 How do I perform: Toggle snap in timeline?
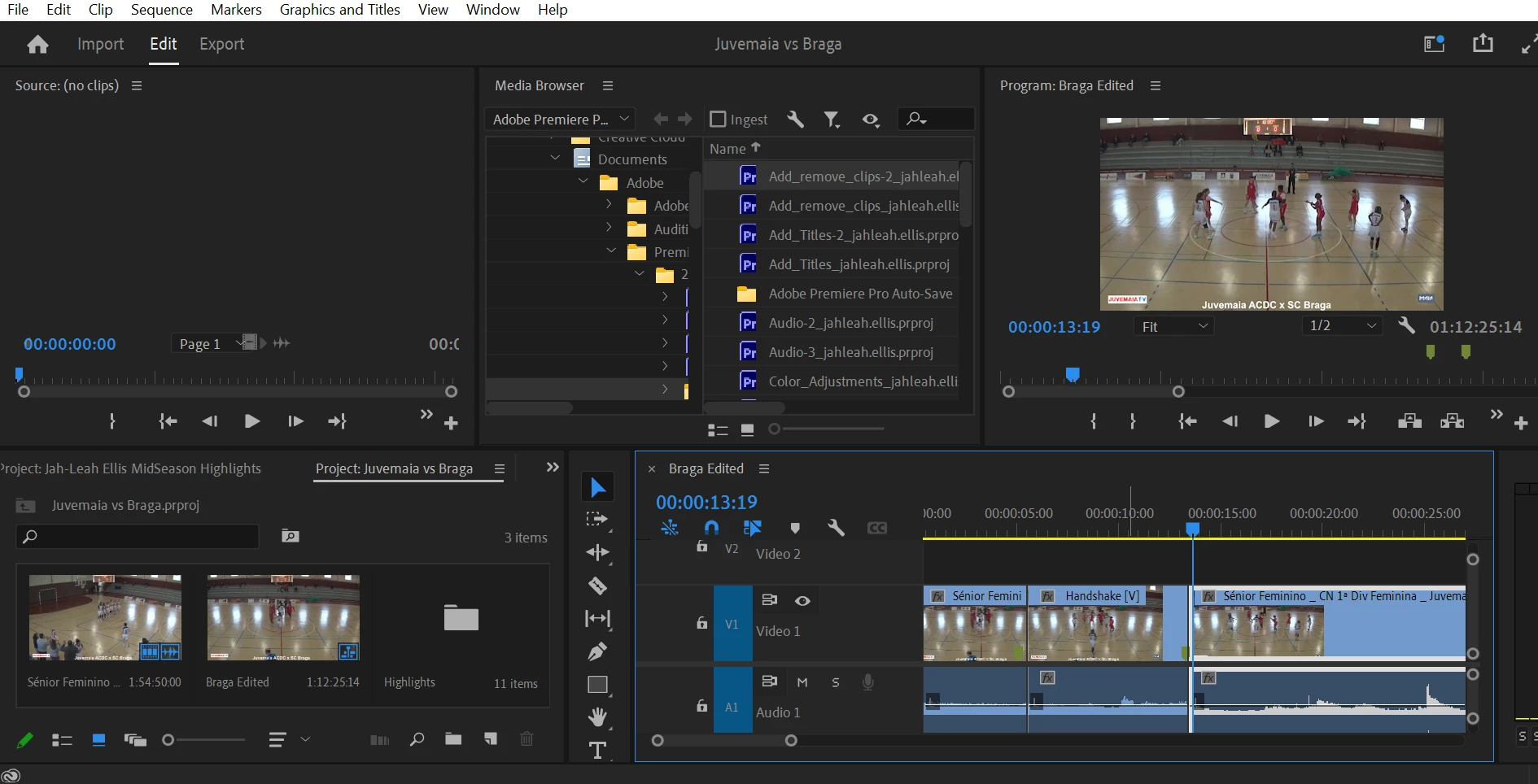pyautogui.click(x=711, y=528)
